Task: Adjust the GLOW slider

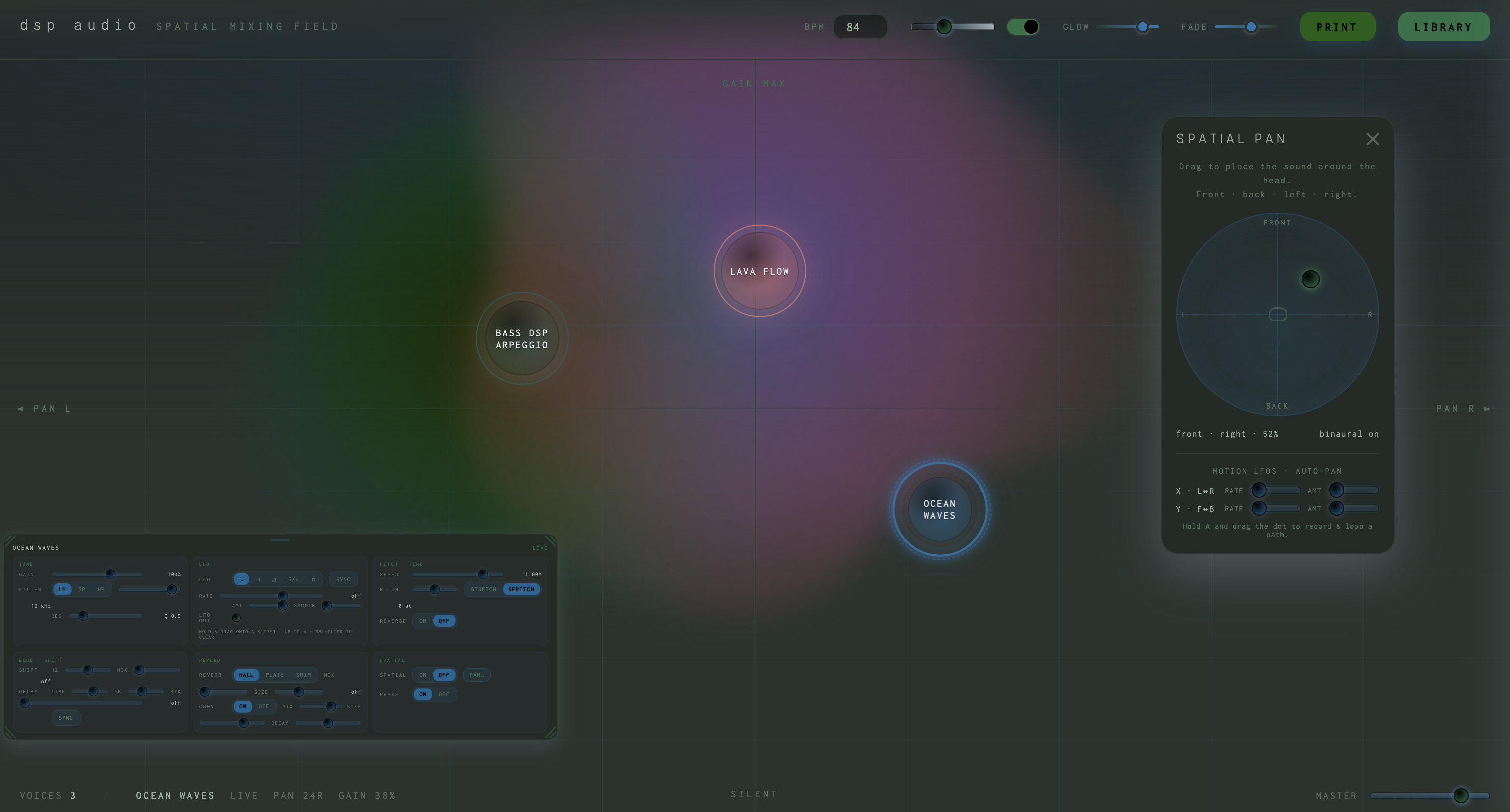Action: (1127, 26)
